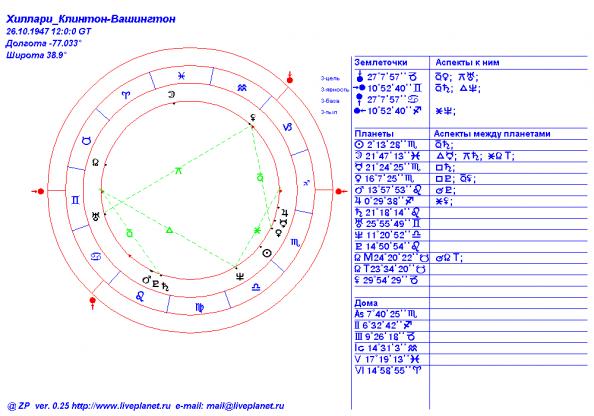Click the lunar node glyph near Taurus

pyautogui.click(x=95, y=162)
